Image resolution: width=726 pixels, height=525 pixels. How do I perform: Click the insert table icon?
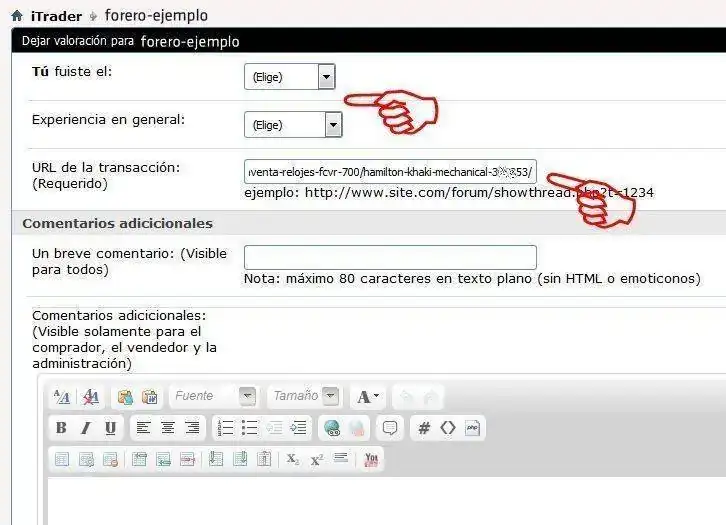(62, 459)
